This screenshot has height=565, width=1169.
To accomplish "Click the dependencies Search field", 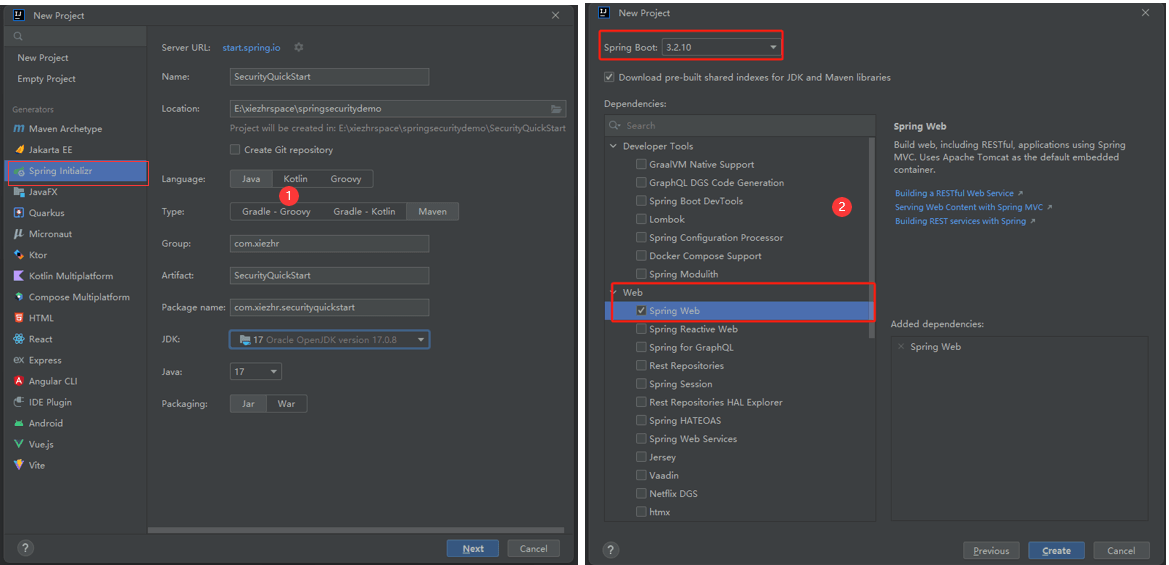I will click(x=740, y=125).
